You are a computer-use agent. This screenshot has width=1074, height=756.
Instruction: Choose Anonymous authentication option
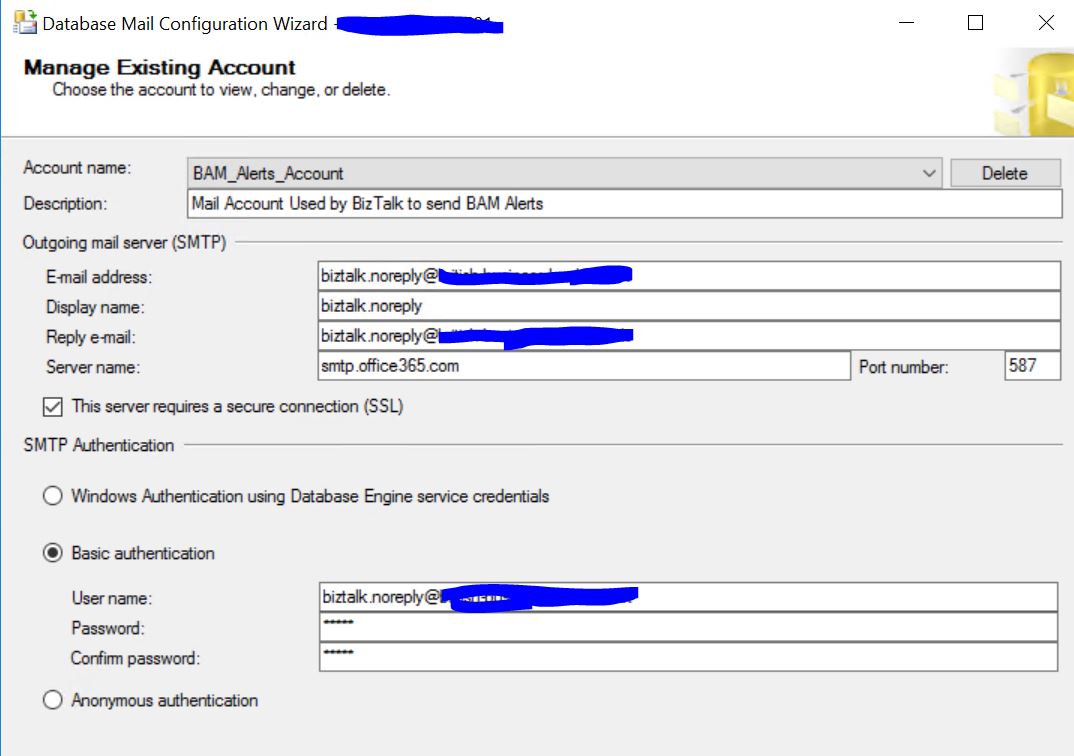[x=53, y=700]
